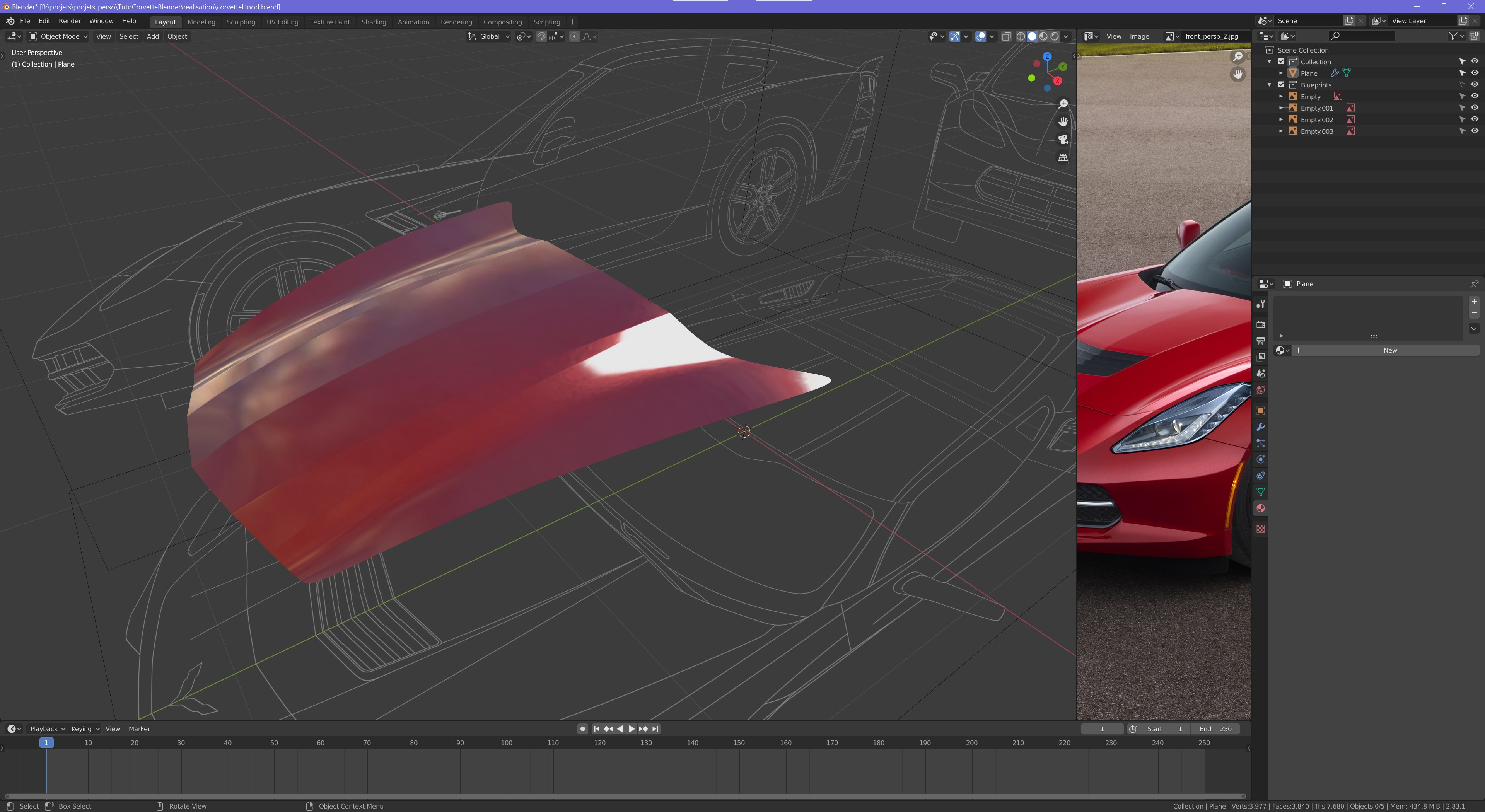Remove material slot with minus button
1485x812 pixels.
pos(1474,313)
